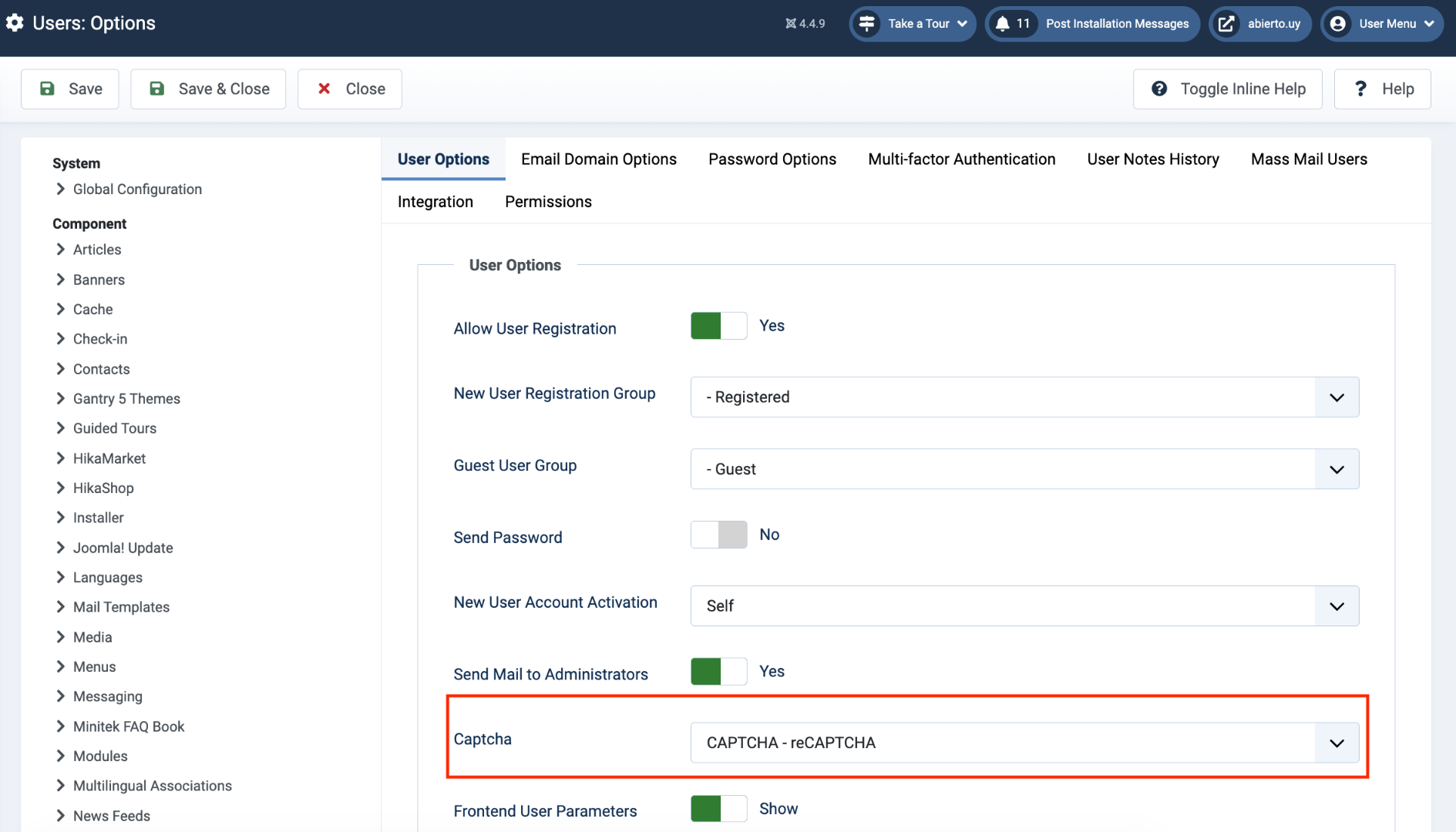This screenshot has height=832, width=1456.
Task: Switch to the Password Options tab
Action: click(772, 159)
